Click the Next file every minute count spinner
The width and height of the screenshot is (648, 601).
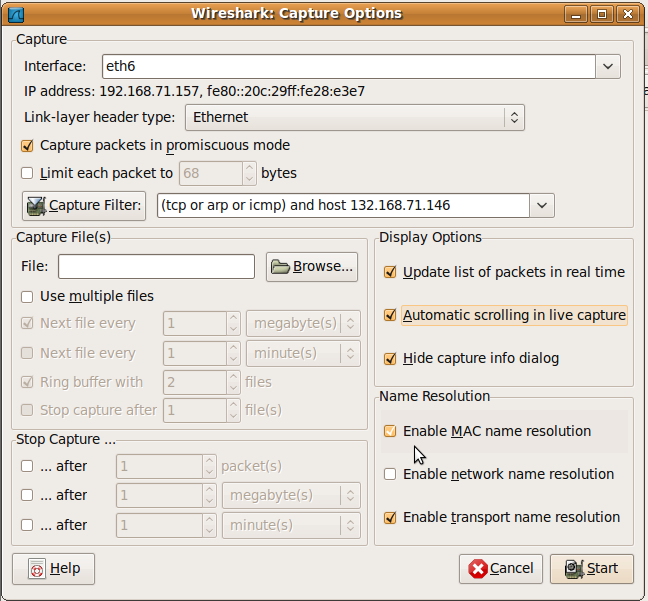(202, 353)
